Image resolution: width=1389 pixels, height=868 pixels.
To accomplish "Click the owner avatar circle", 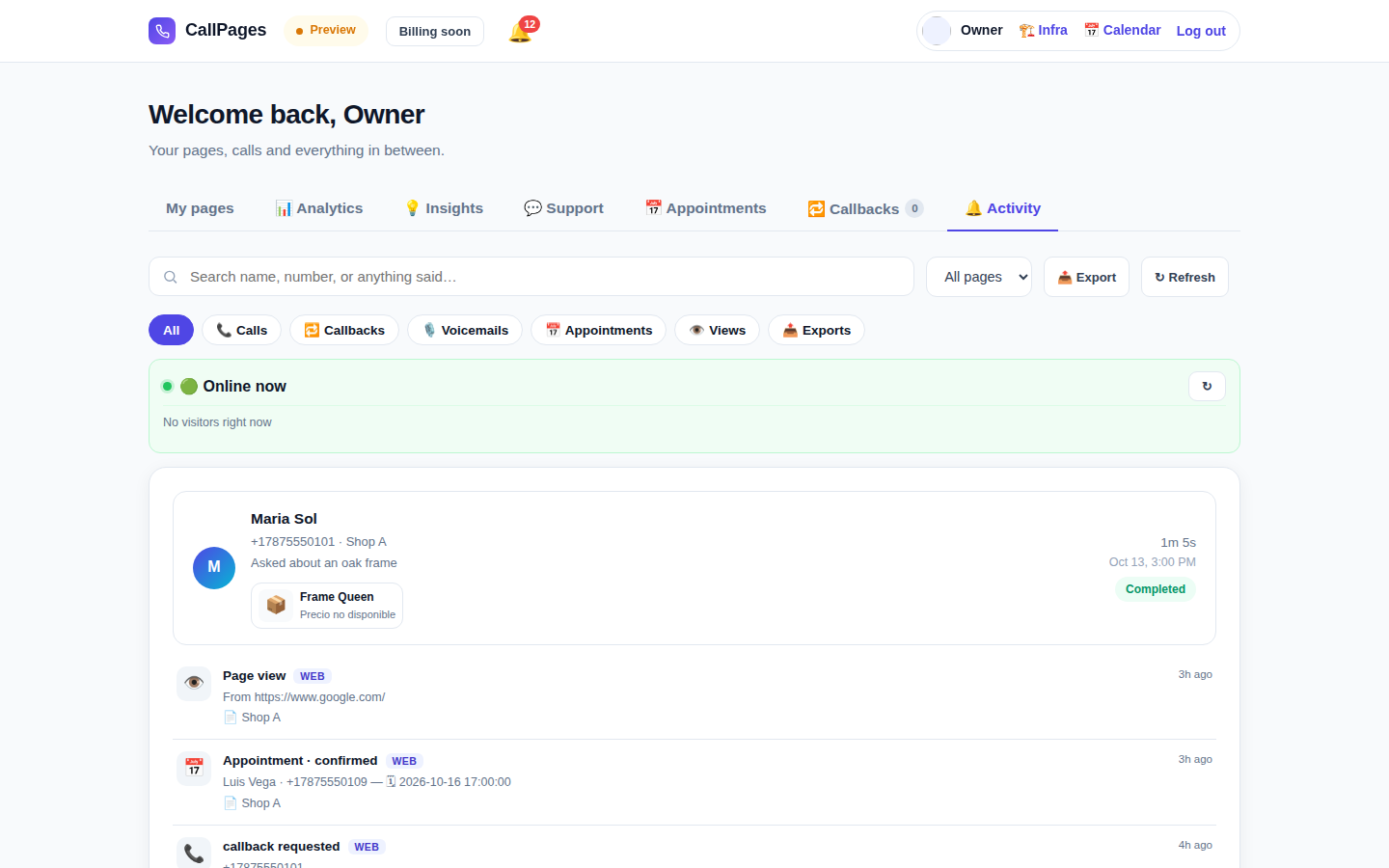I will coord(937,31).
